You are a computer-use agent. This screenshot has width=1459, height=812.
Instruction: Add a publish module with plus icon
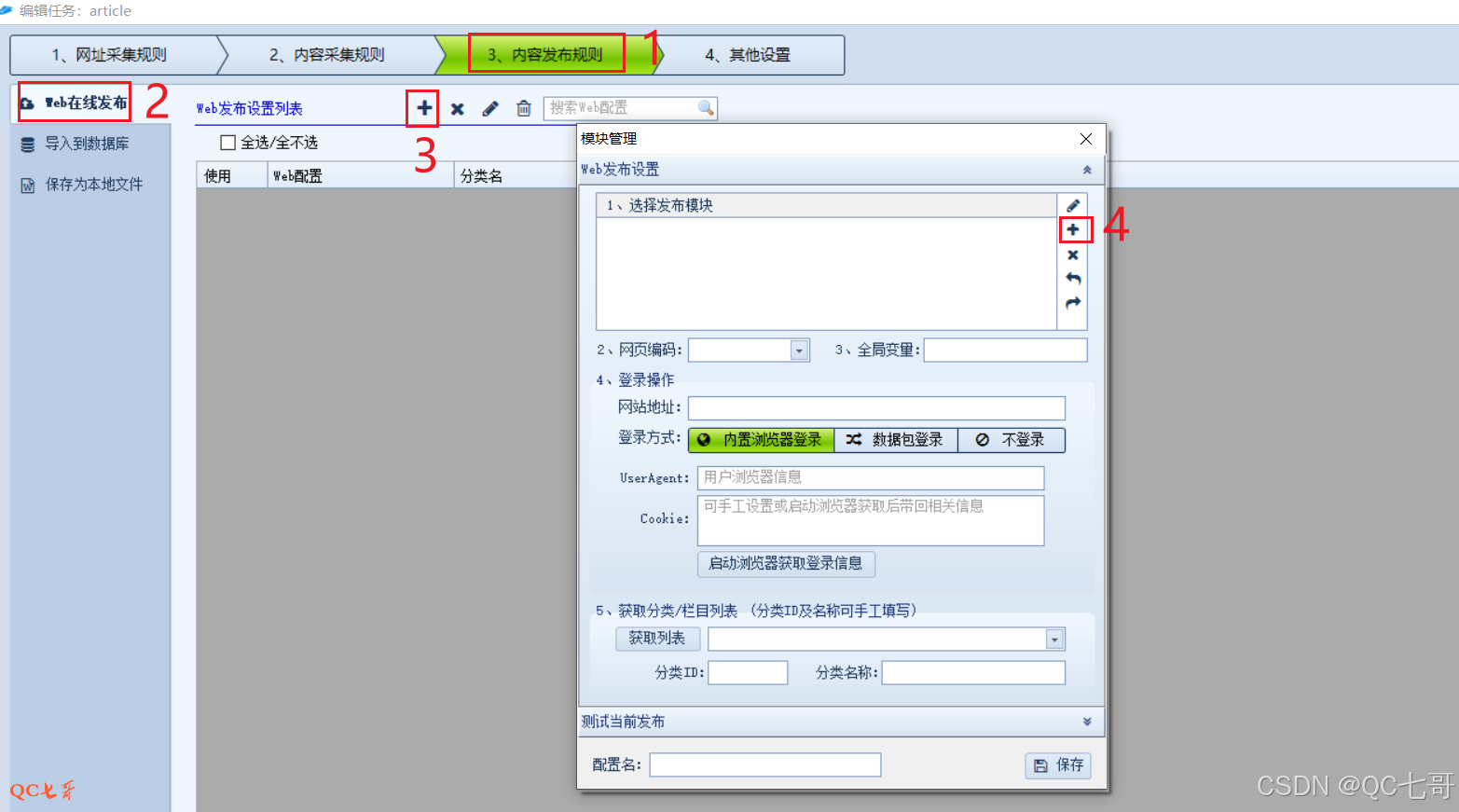[1073, 229]
